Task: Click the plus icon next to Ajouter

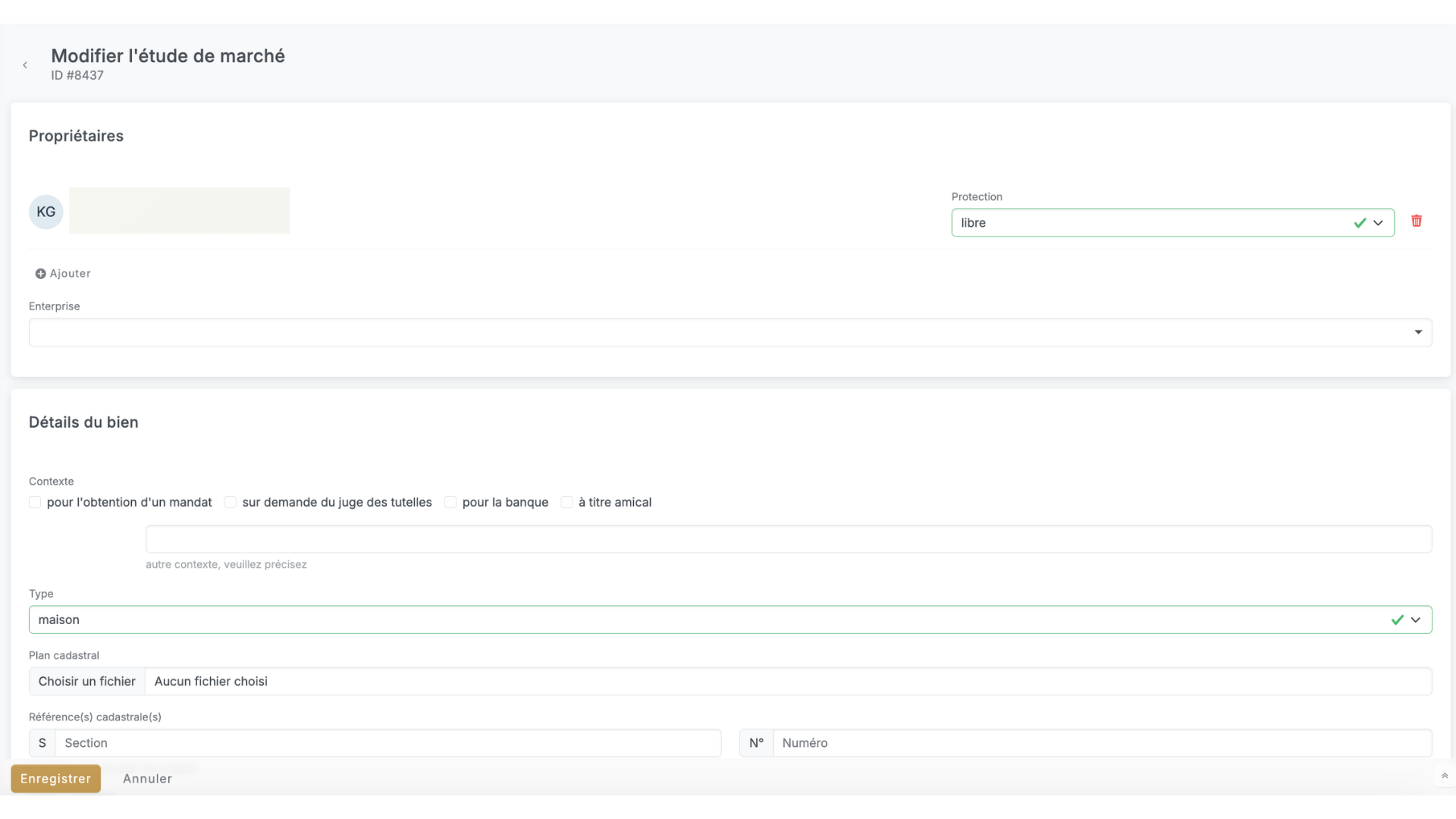Action: click(40, 274)
